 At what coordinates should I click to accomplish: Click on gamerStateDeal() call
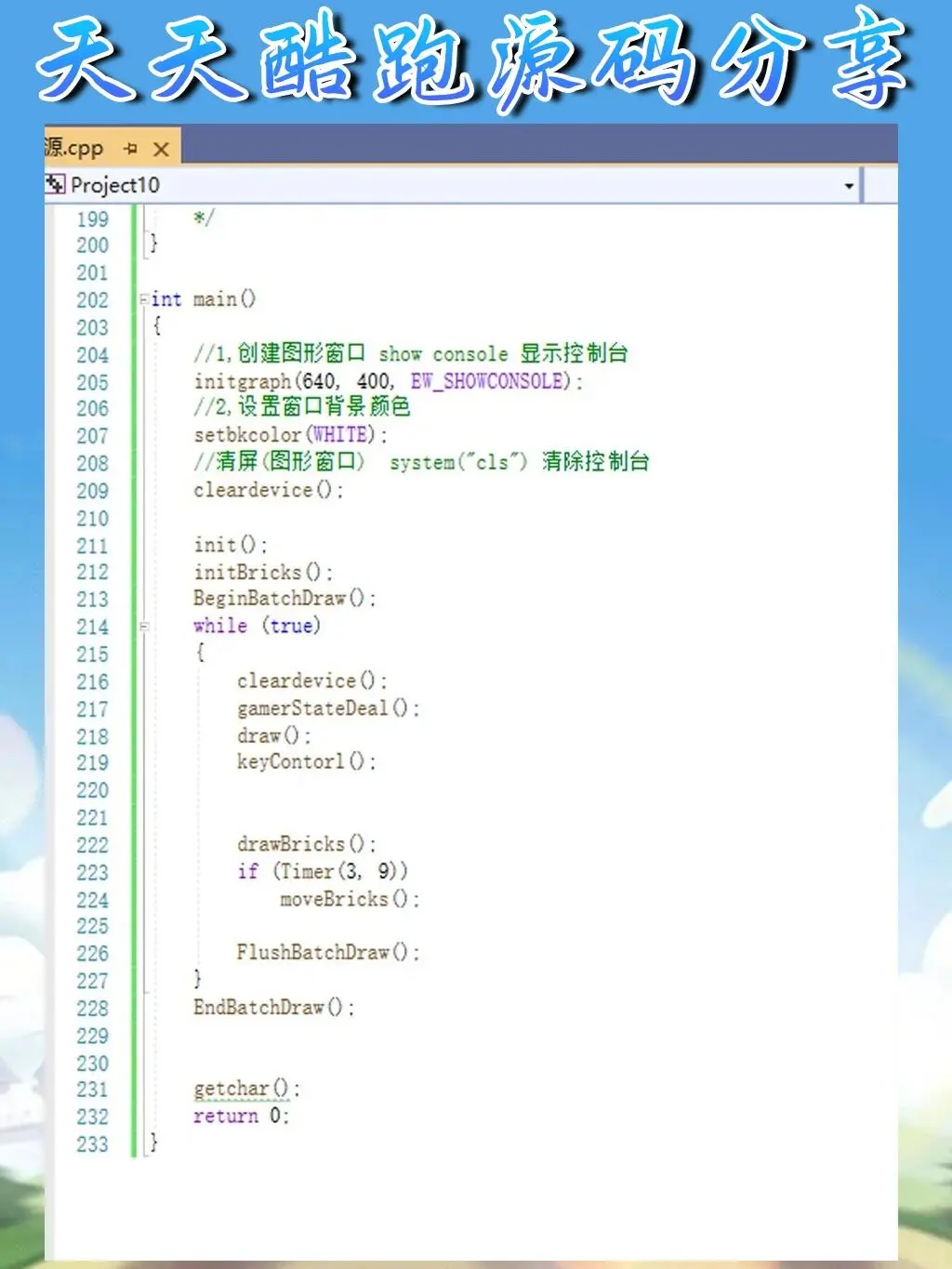(327, 708)
